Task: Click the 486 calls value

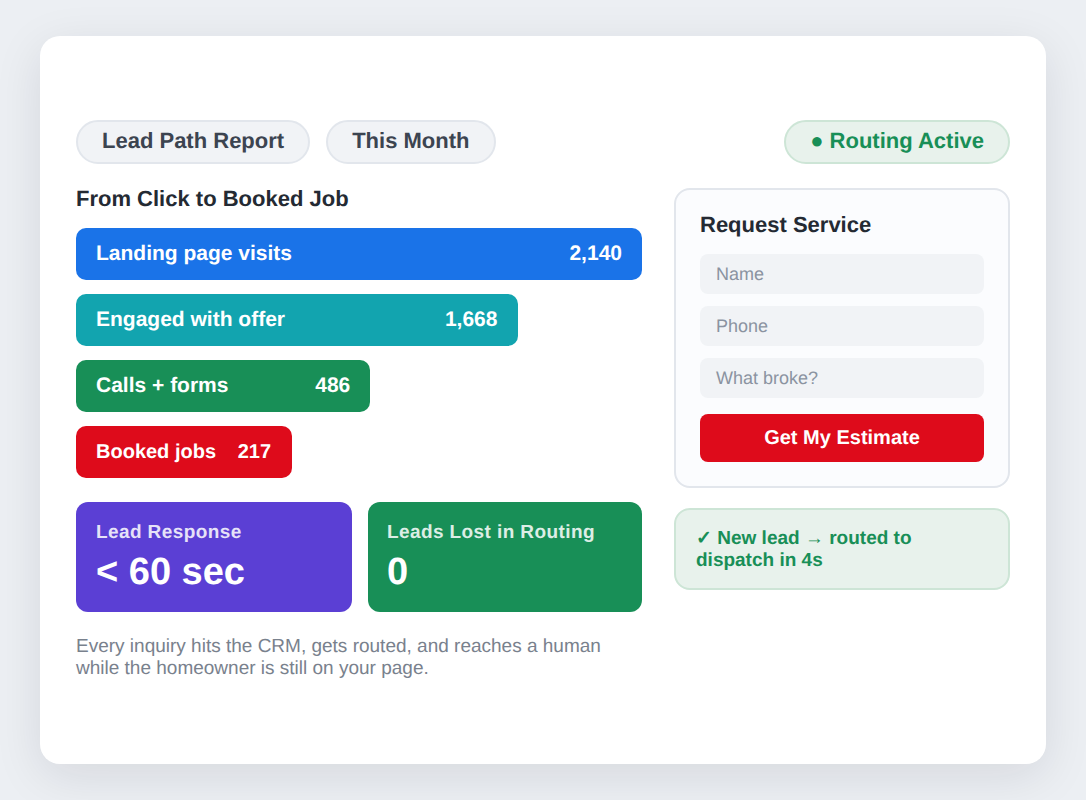Action: (x=332, y=386)
